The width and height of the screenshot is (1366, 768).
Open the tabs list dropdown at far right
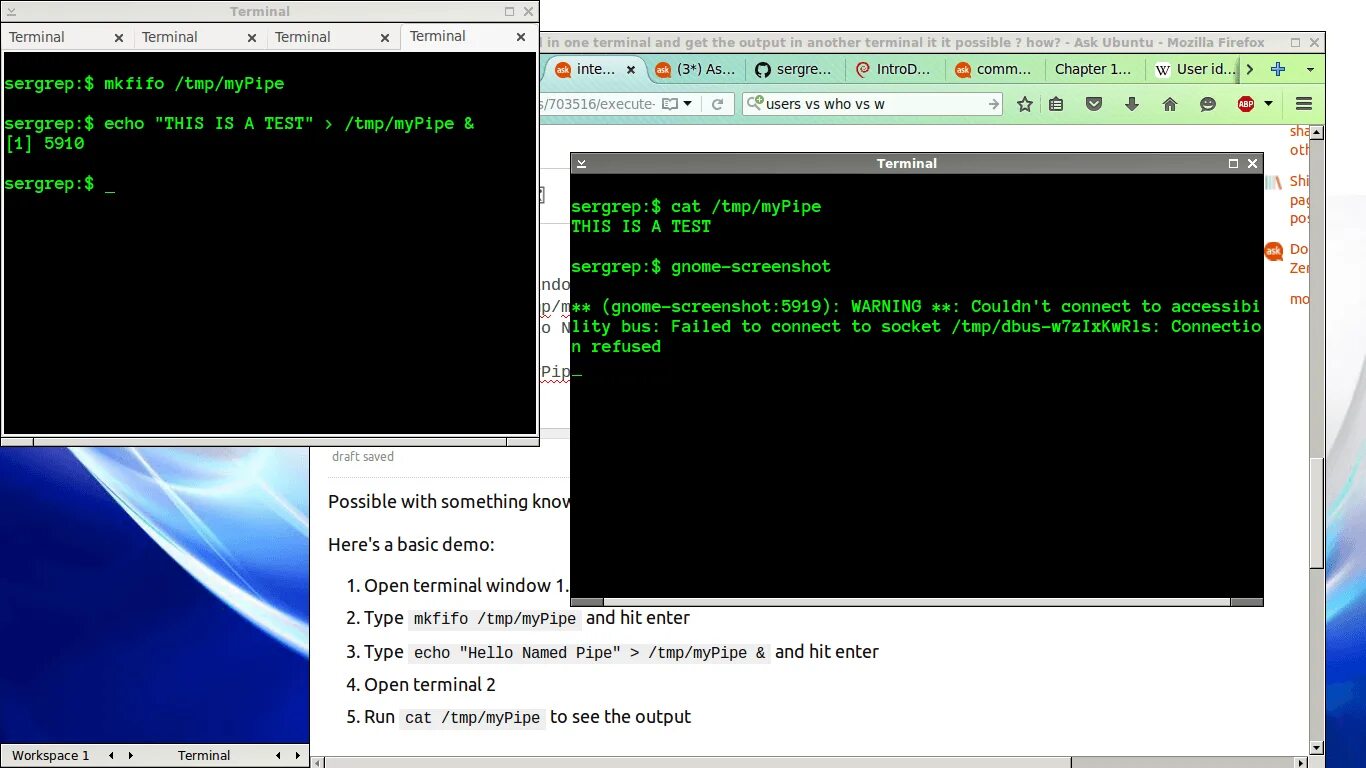tap(1310, 70)
